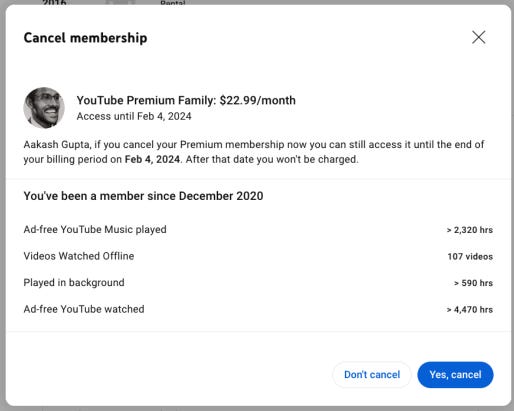Select the Videos Watched Offline label
Viewport: 514px width, 411px height.
(x=79, y=256)
